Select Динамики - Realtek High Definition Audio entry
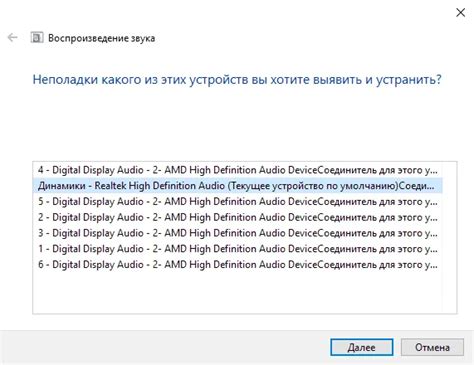 click(x=238, y=186)
